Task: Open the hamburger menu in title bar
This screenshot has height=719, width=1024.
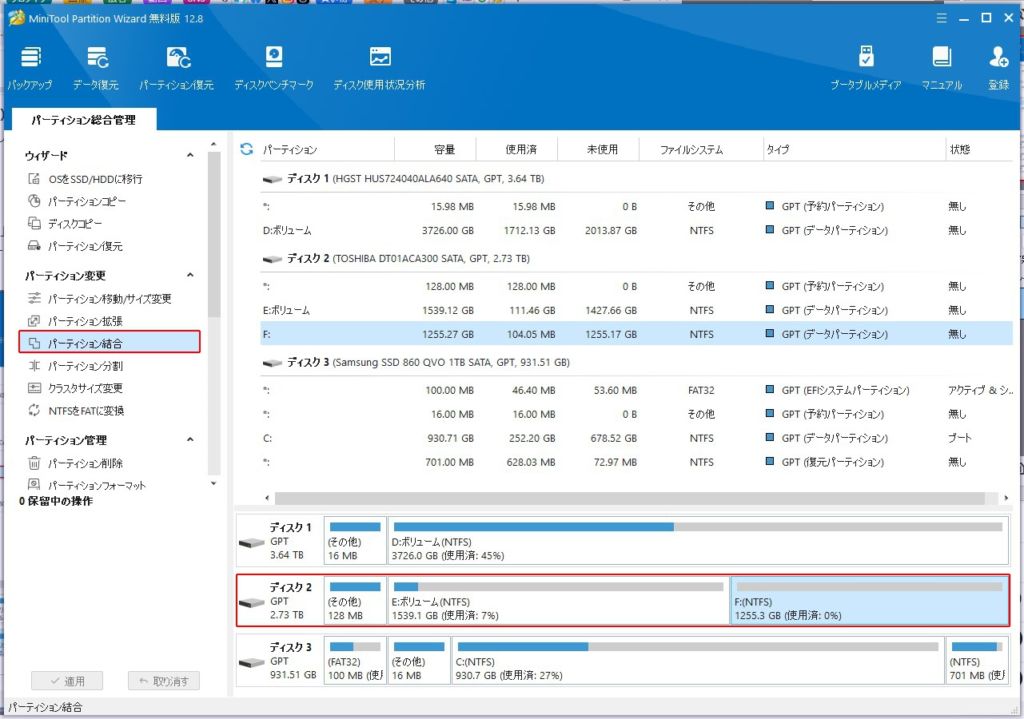Action: click(940, 18)
